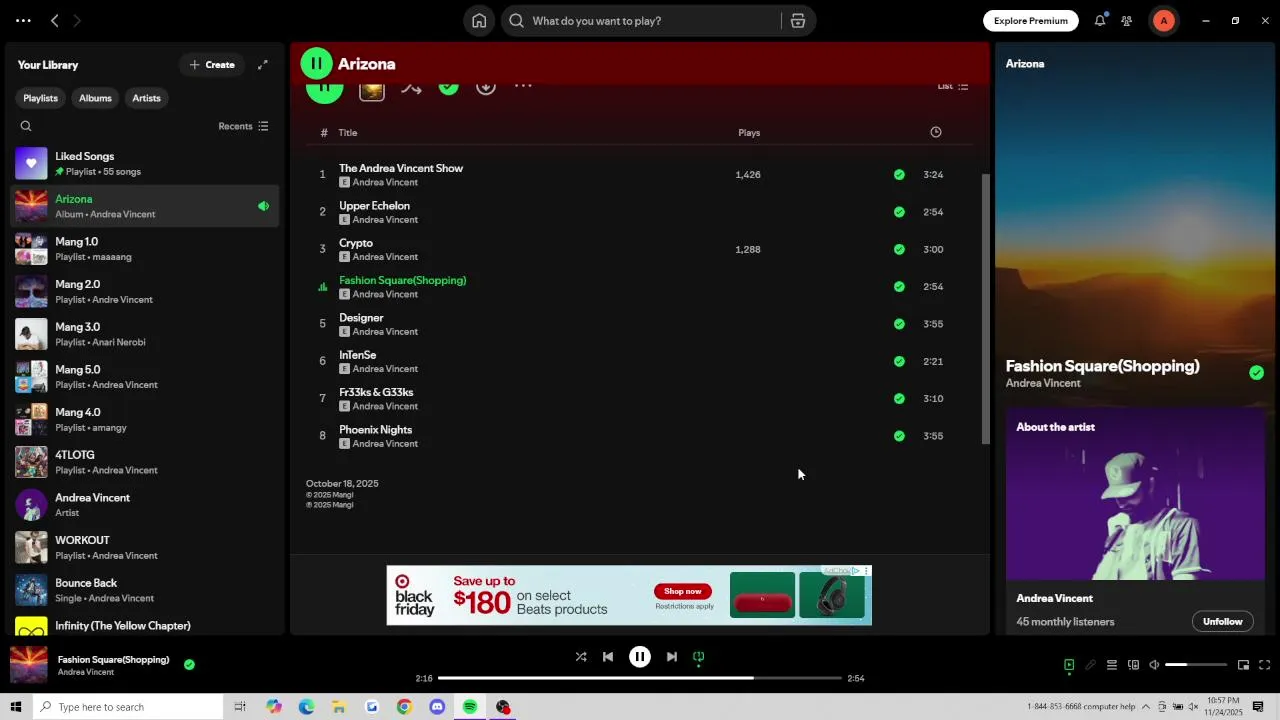The height and width of the screenshot is (720, 1280).
Task: Open the Browse icon in search bar
Action: pos(798,21)
